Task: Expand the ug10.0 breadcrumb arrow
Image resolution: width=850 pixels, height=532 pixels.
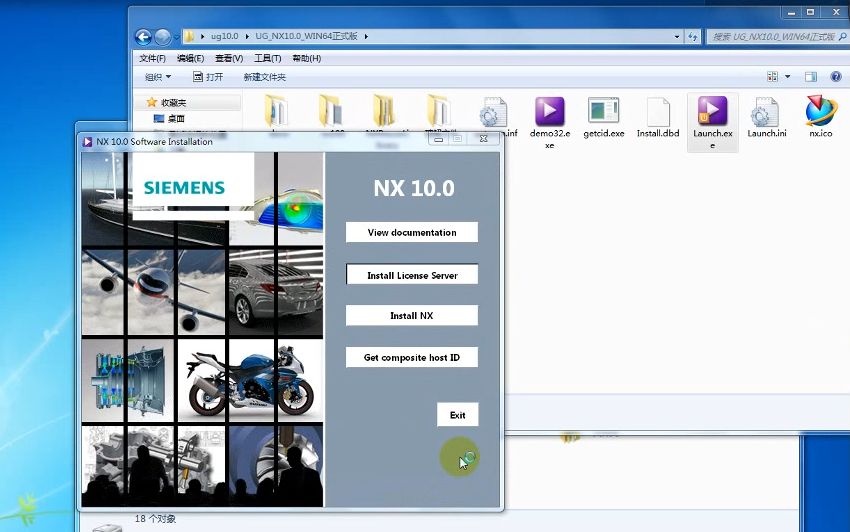Action: 247,36
